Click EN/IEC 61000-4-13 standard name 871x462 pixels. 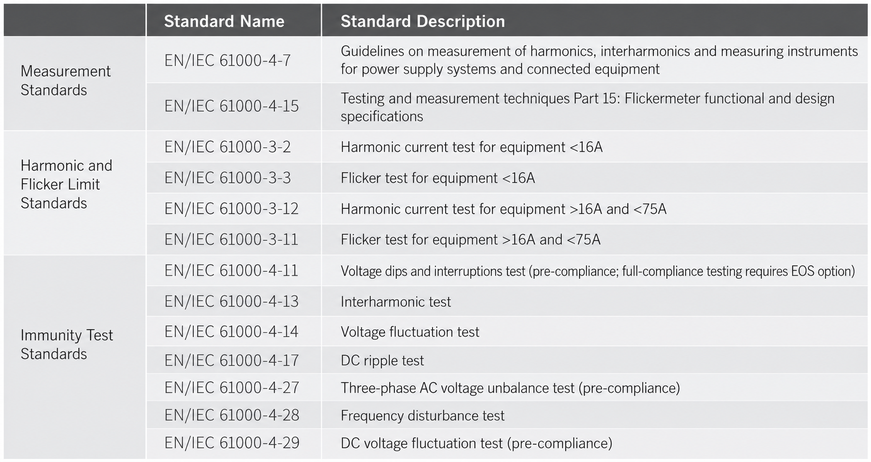tap(231, 301)
